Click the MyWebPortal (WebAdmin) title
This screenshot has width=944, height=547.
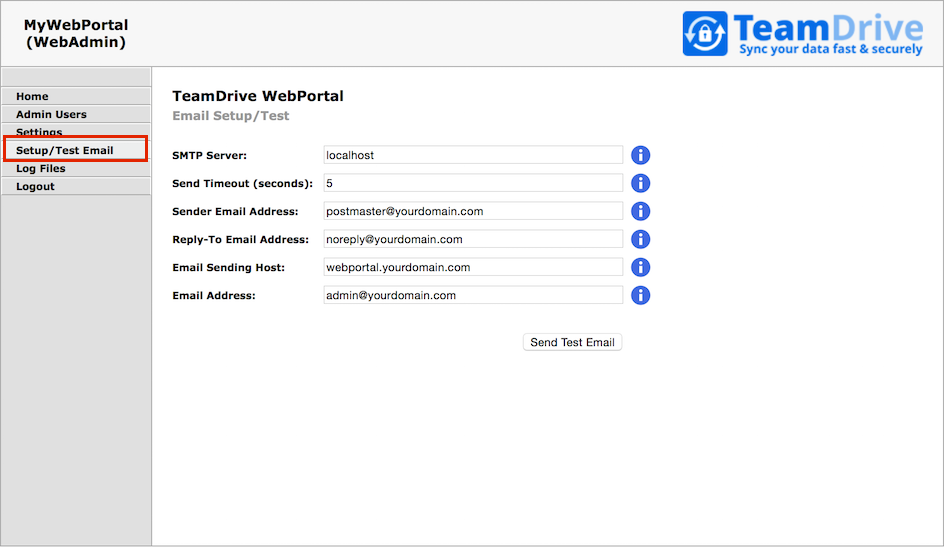click(76, 33)
